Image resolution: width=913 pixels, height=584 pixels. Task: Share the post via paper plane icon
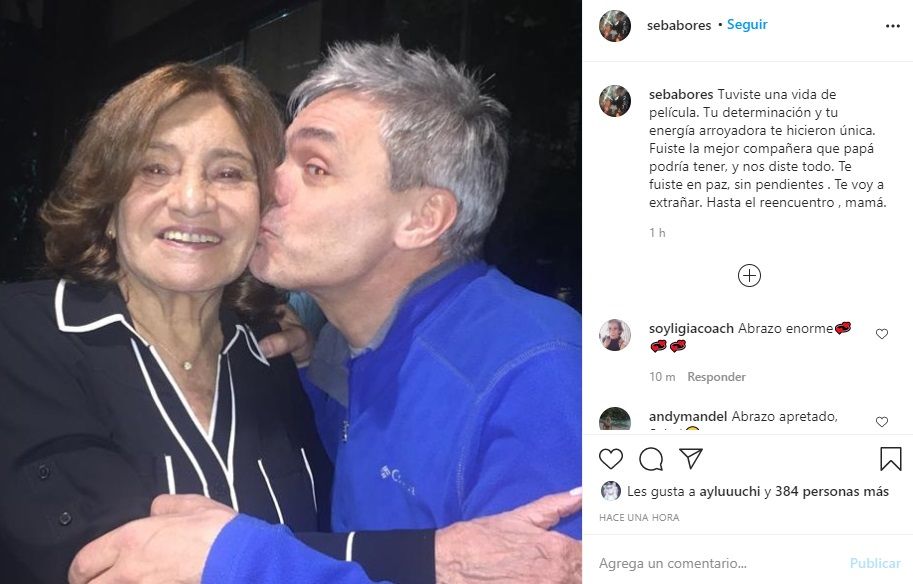[691, 459]
